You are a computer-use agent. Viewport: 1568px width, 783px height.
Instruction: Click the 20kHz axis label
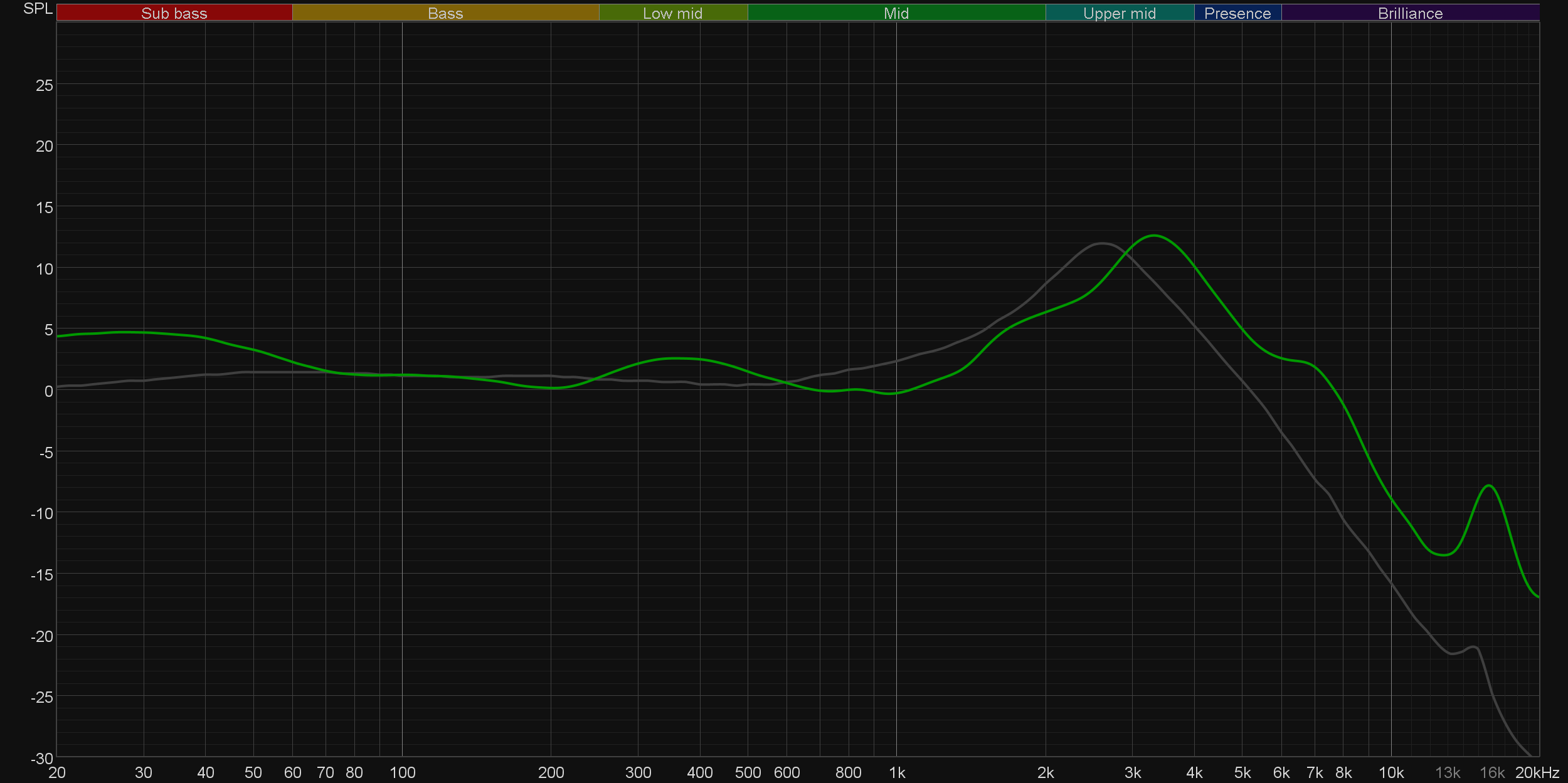tap(1537, 772)
